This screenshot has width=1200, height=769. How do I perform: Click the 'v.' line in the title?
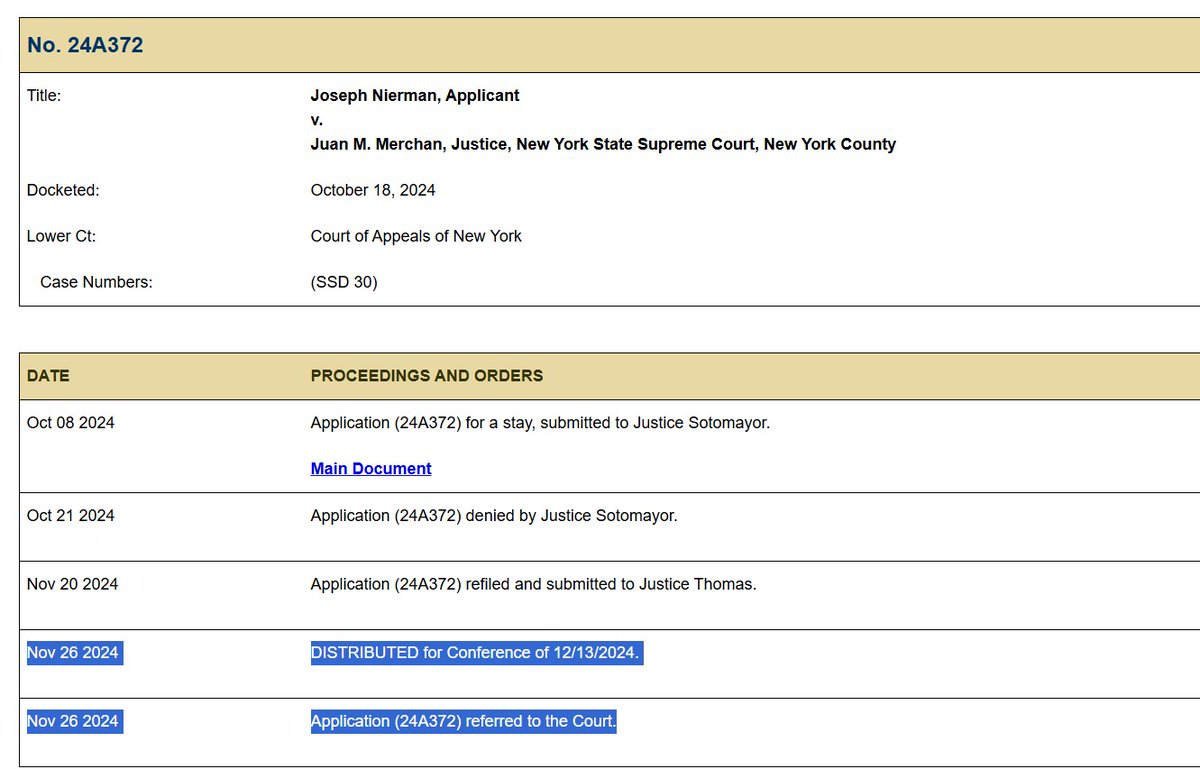point(317,120)
